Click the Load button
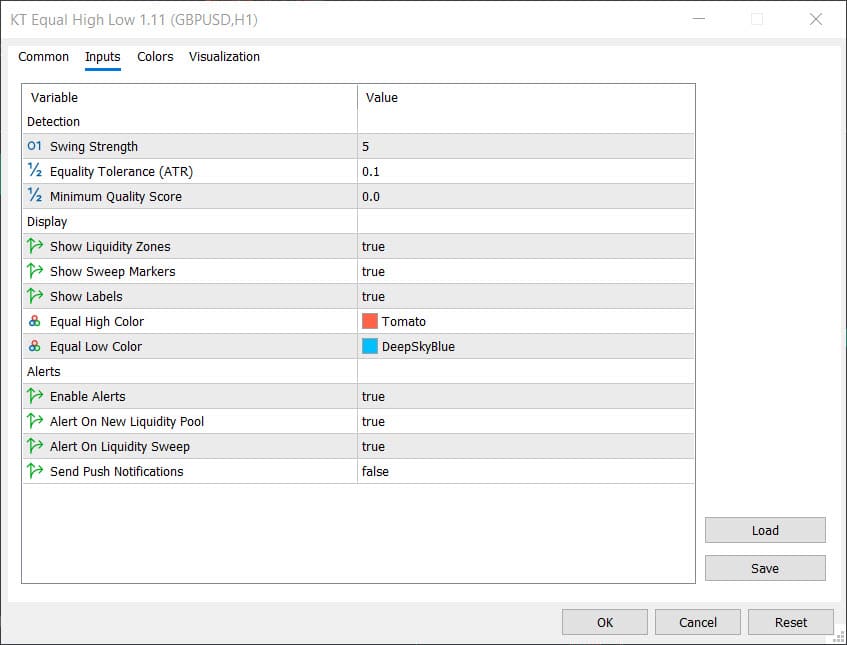This screenshot has width=847, height=645. [765, 530]
